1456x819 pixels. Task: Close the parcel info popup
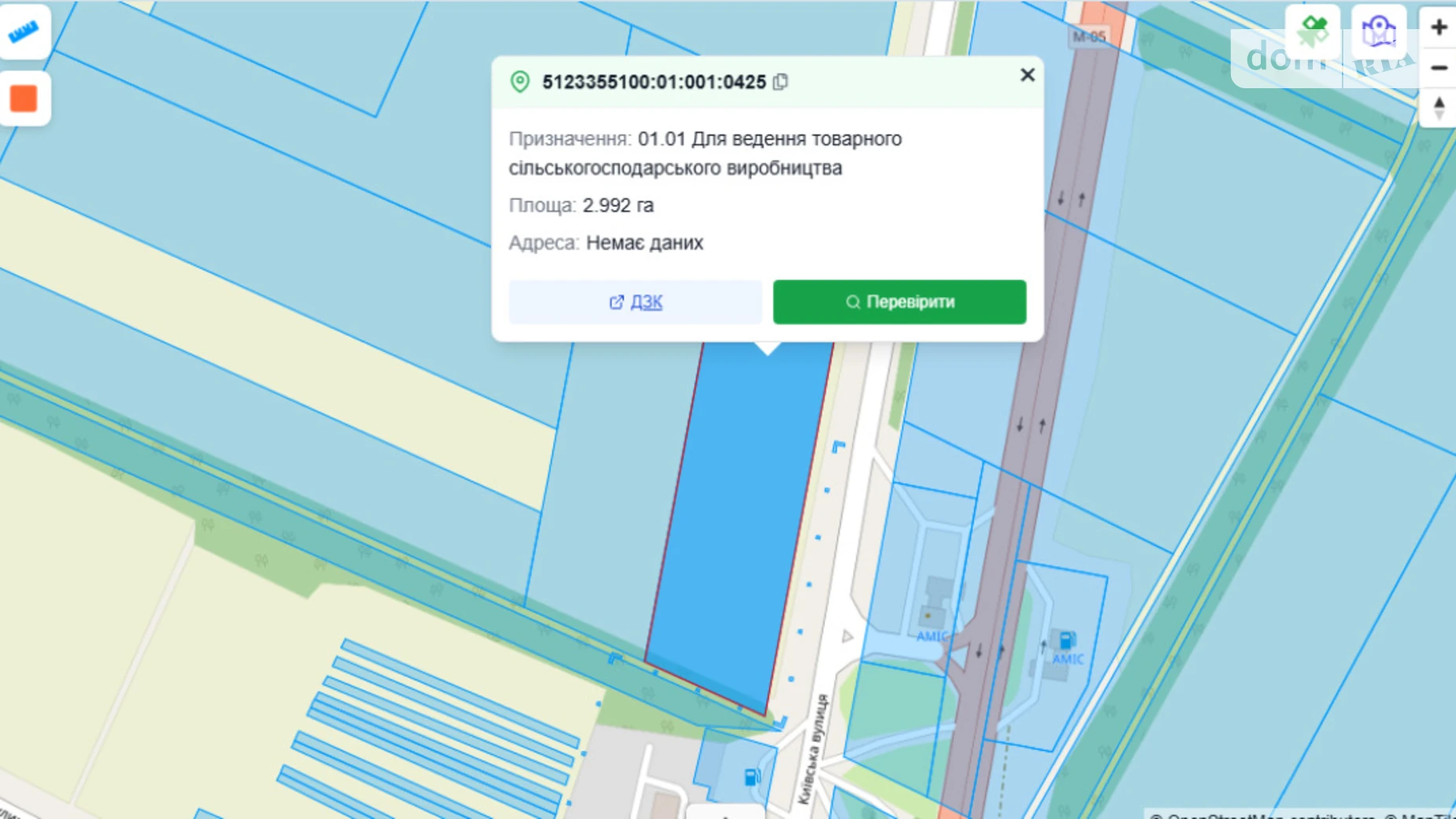(x=1027, y=75)
